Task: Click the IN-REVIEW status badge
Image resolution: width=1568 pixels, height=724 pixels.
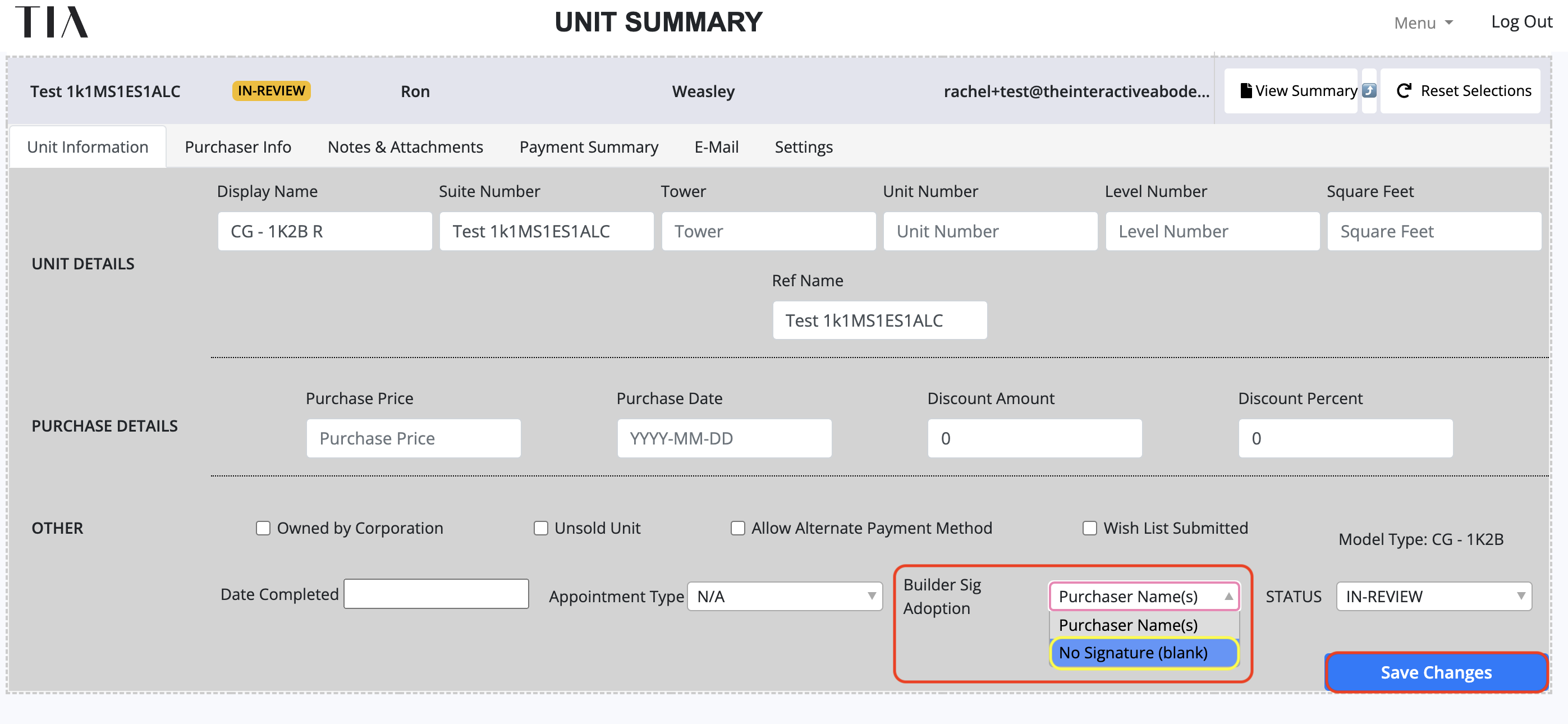Action: click(x=272, y=91)
